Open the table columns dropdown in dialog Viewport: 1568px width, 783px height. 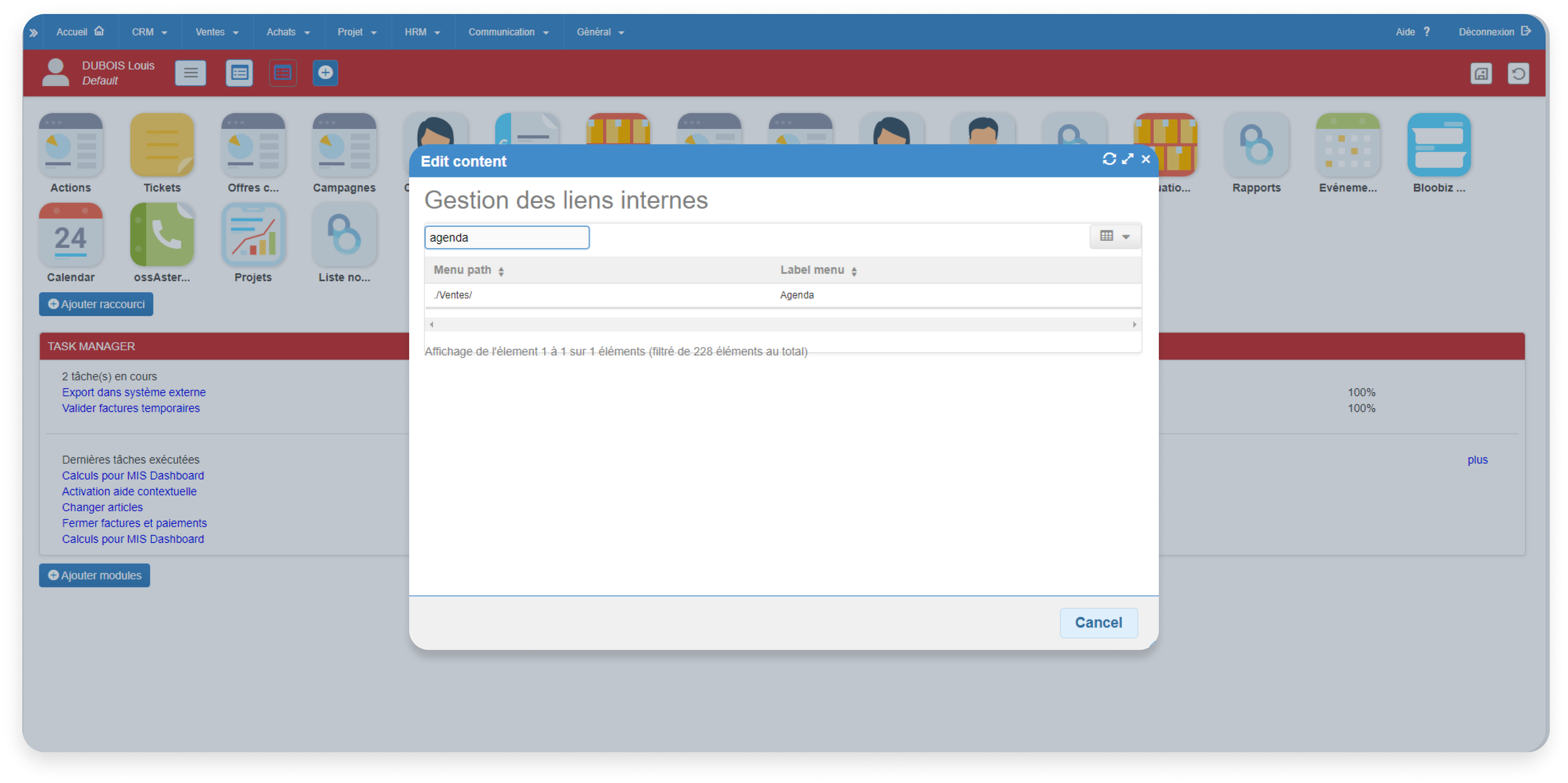(x=1114, y=237)
